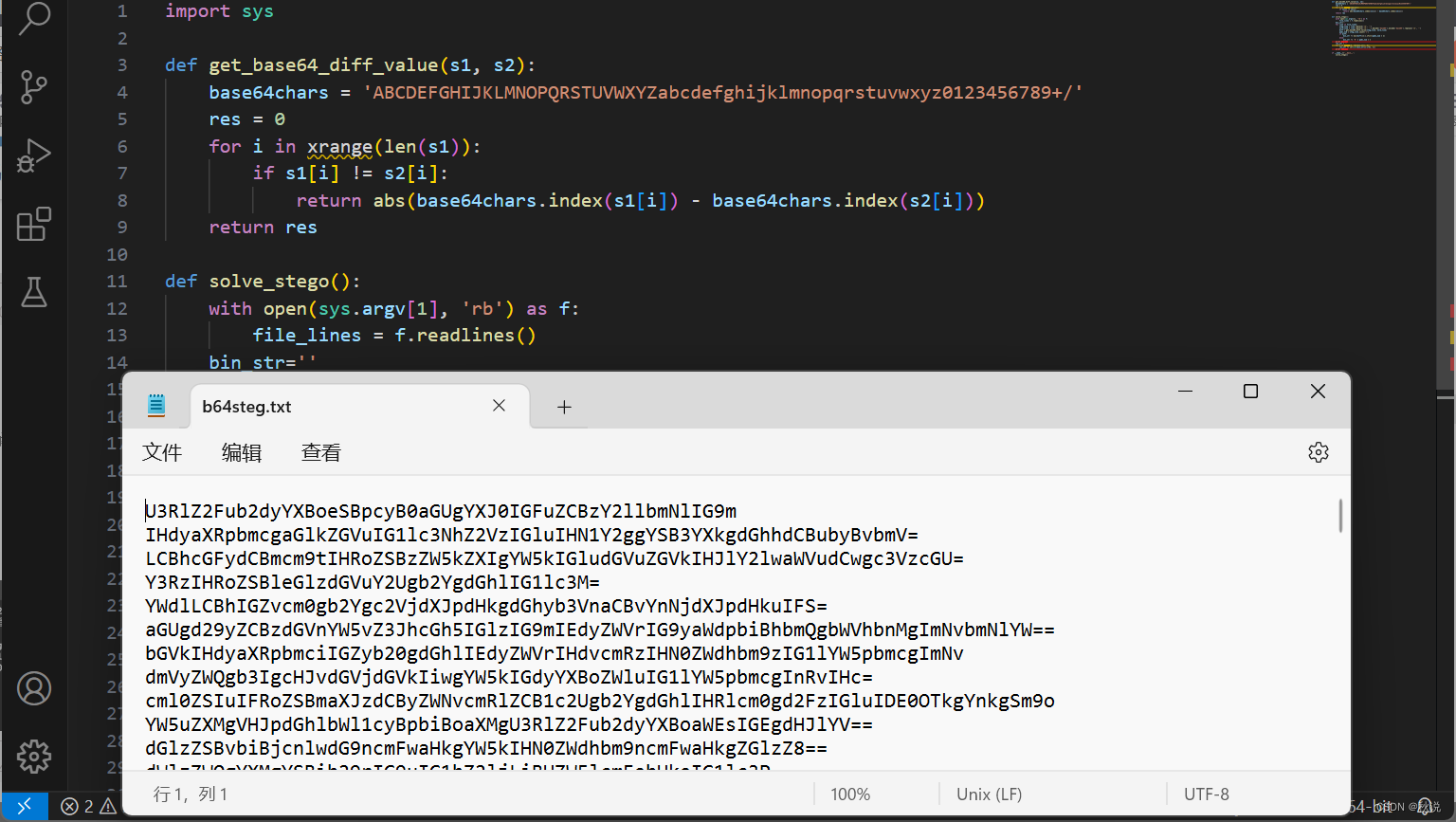
Task: Open the Search view in VS Code
Action: [34, 19]
